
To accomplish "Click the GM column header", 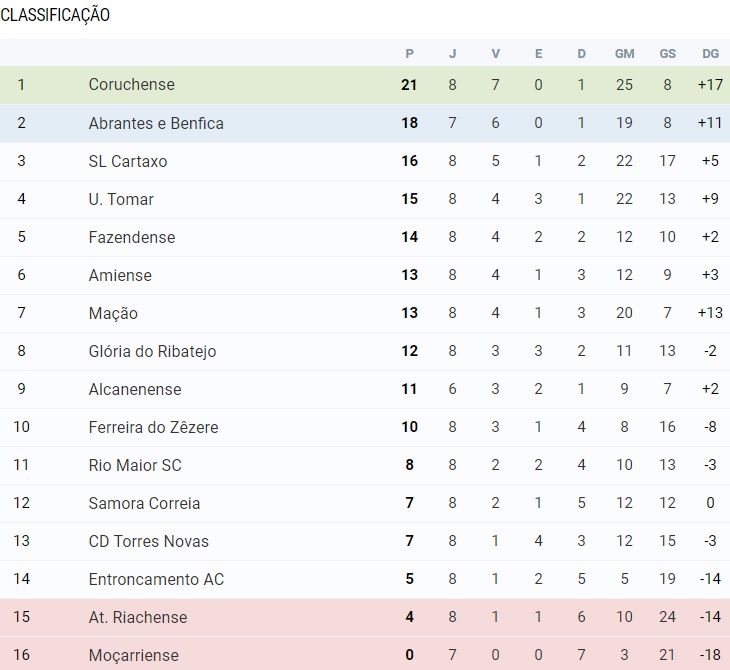I will coord(624,53).
